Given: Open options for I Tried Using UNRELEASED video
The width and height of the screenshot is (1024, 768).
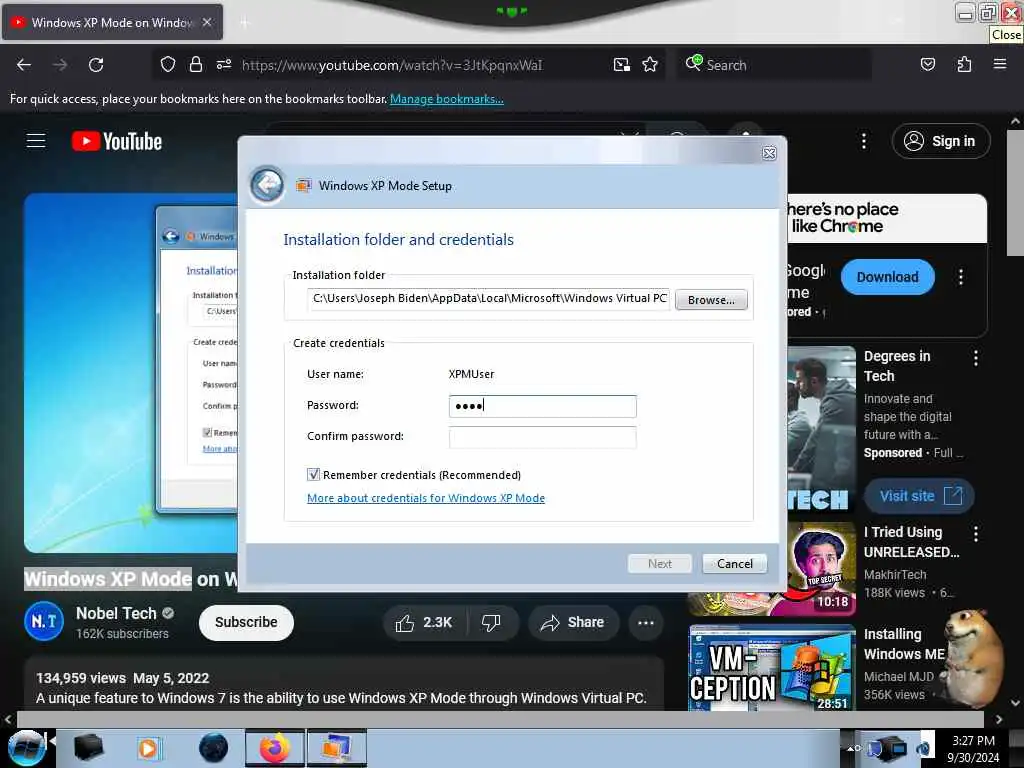Looking at the screenshot, I should click(976, 534).
